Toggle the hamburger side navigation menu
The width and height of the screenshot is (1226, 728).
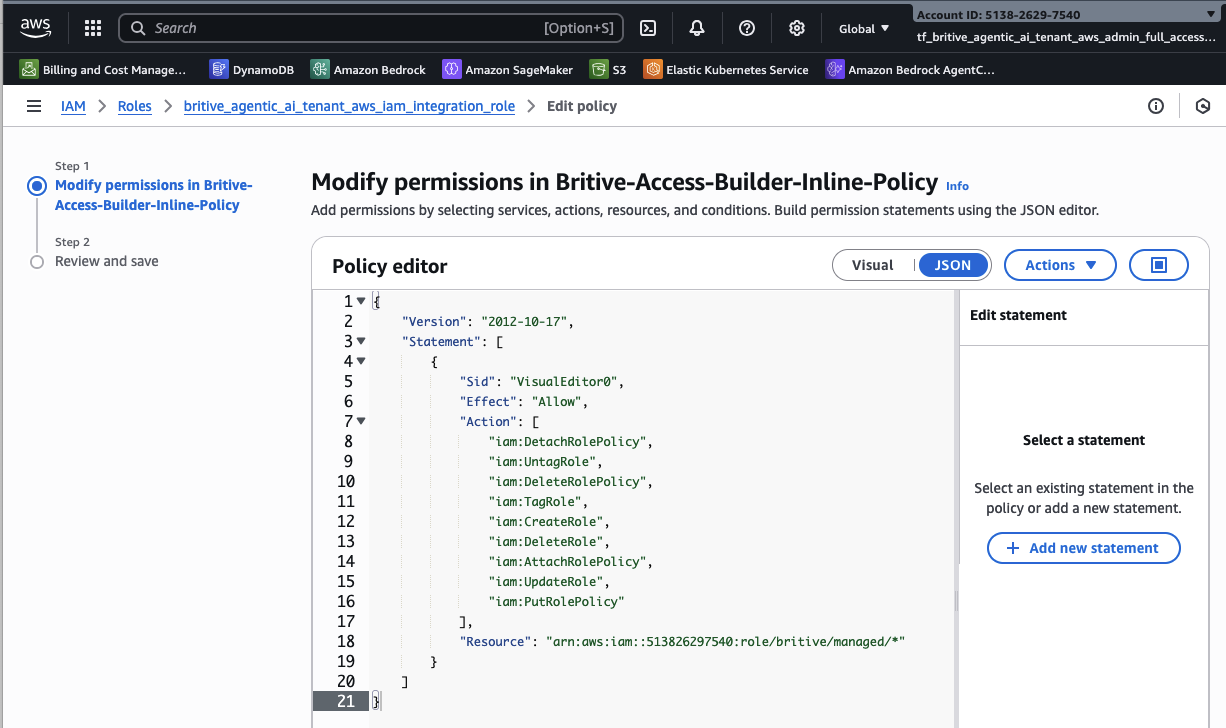[x=34, y=106]
